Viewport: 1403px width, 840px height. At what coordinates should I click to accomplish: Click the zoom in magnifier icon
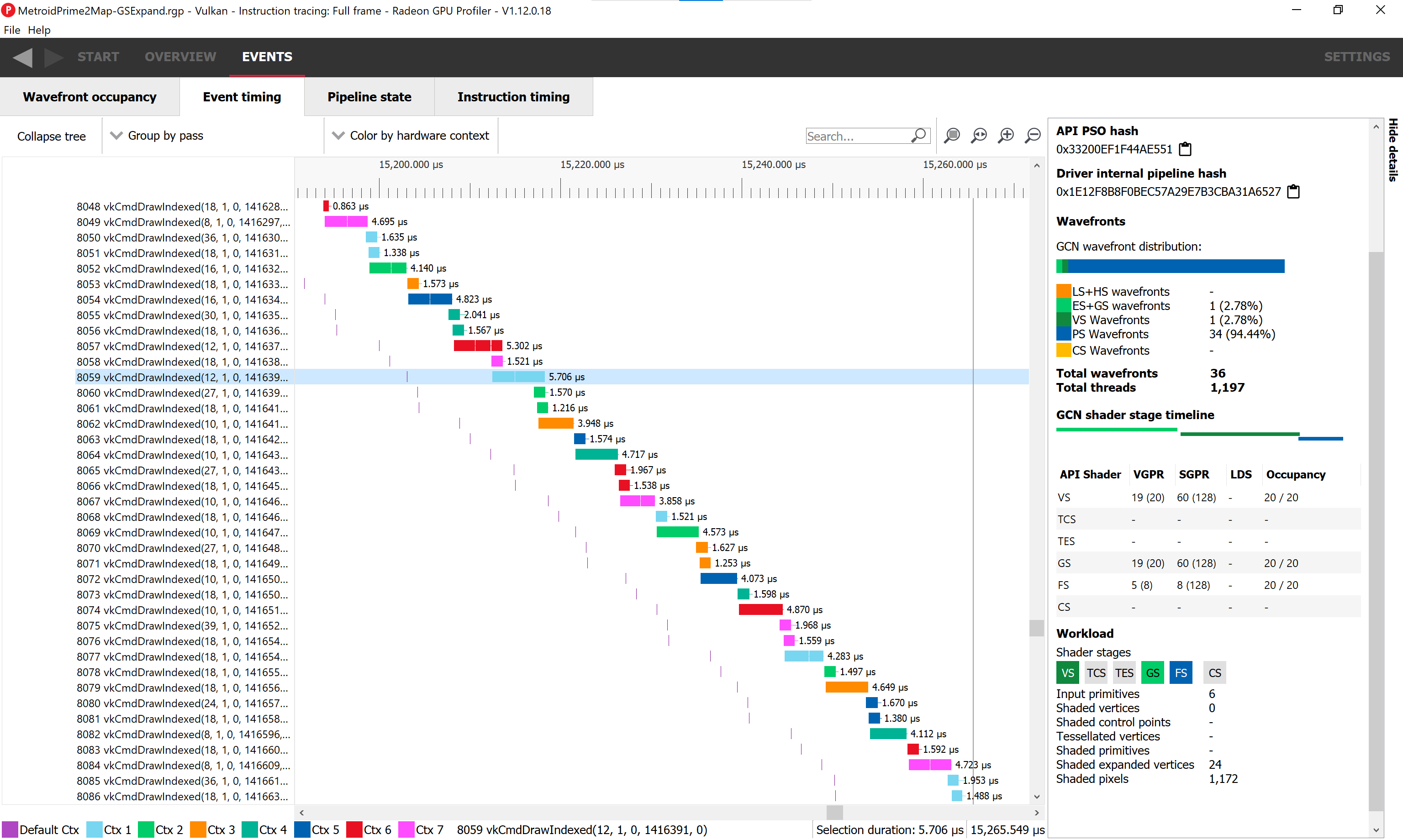[1006, 135]
